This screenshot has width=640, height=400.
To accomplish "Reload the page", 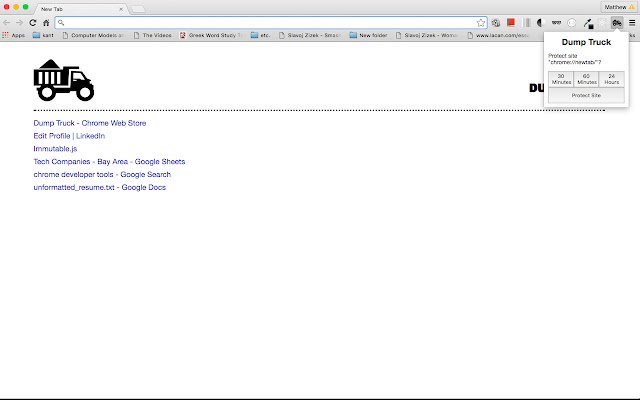I will click(x=33, y=23).
